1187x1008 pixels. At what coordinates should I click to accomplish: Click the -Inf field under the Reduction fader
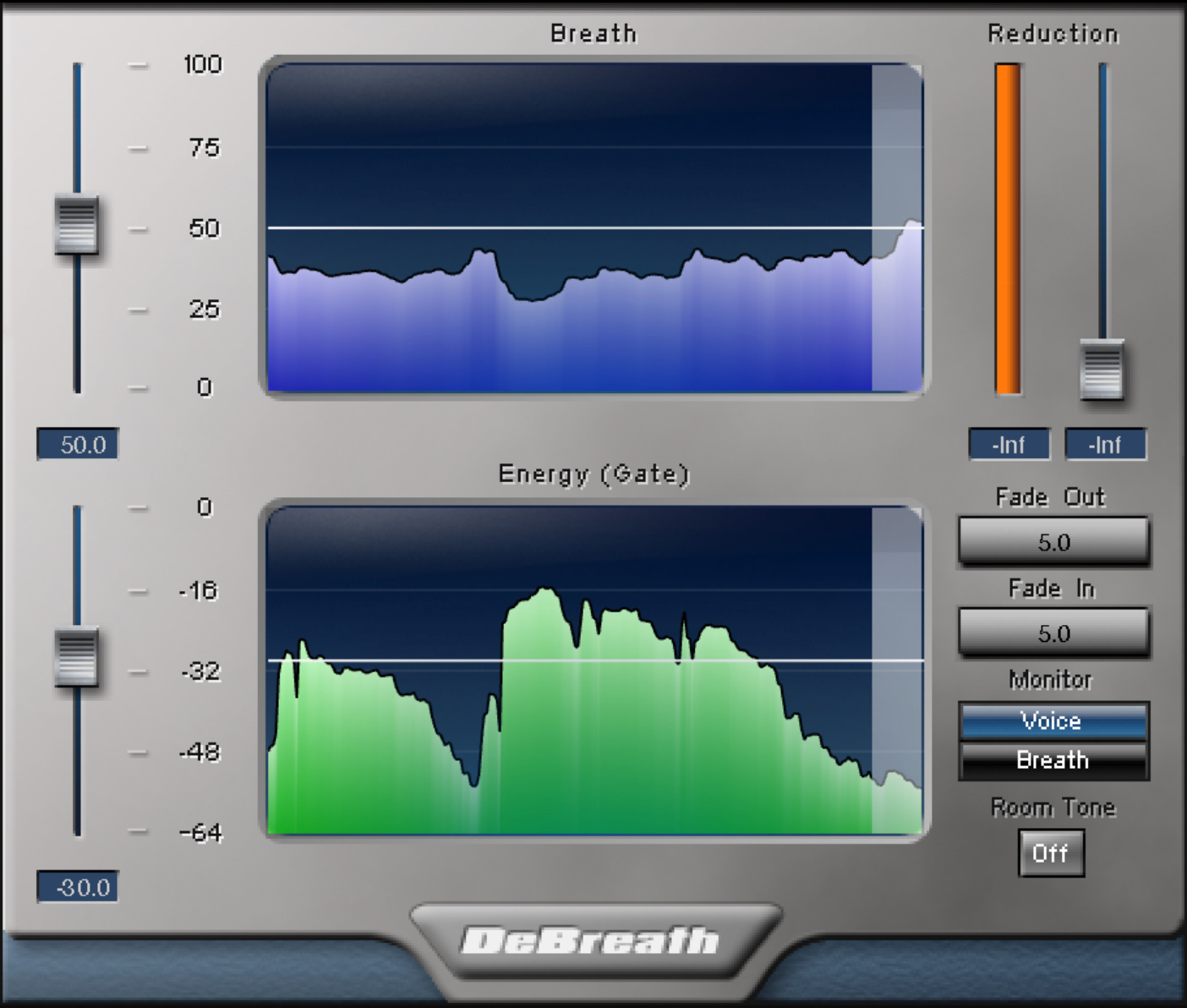pyautogui.click(x=1105, y=445)
